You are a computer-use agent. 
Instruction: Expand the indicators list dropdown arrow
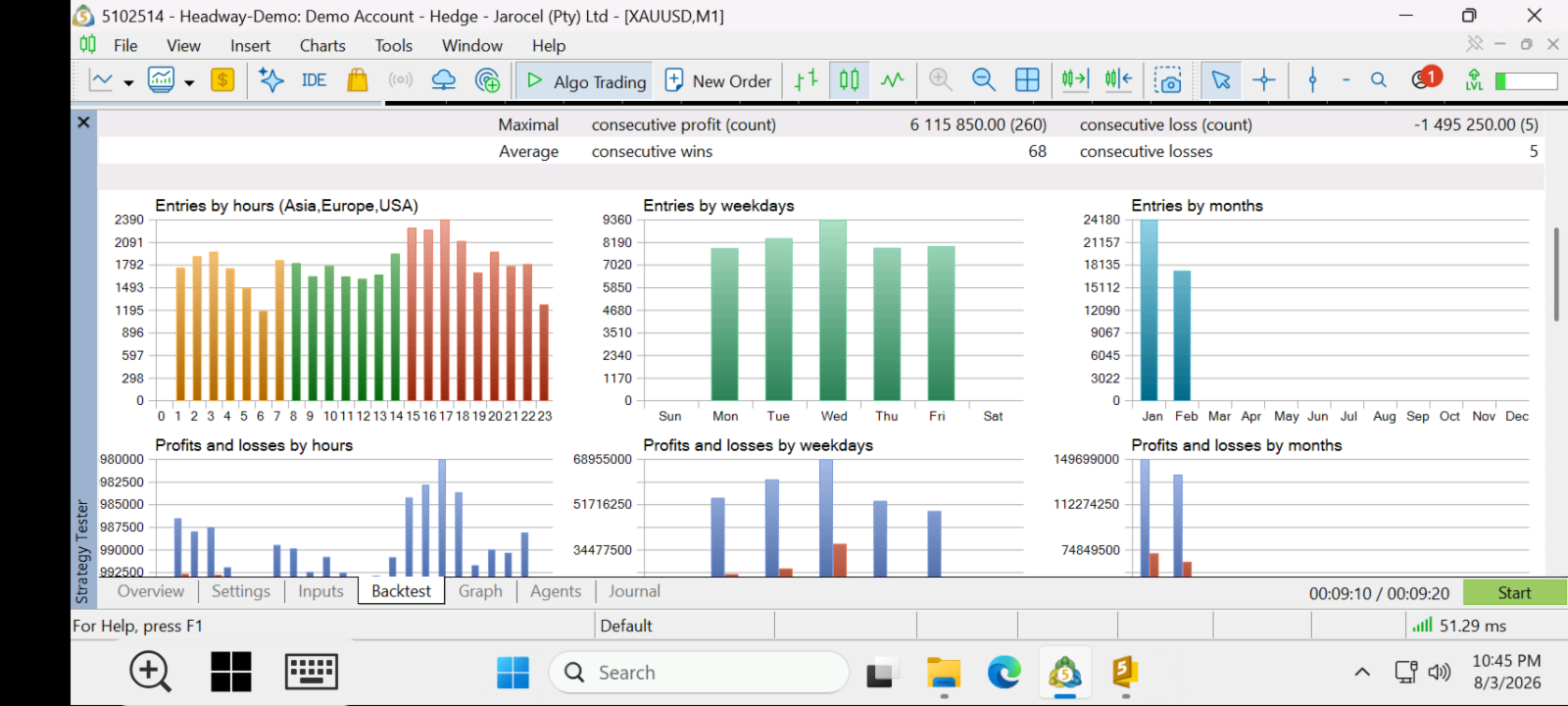point(189,83)
